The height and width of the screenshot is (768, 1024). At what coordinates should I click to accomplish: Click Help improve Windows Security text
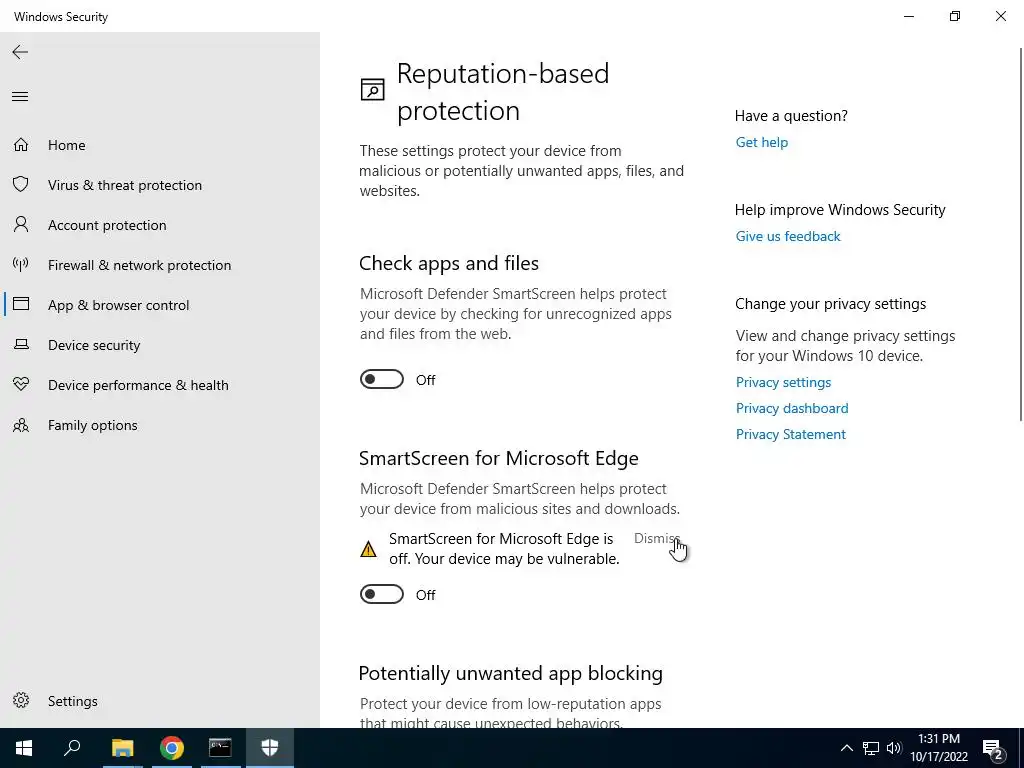[x=840, y=210]
